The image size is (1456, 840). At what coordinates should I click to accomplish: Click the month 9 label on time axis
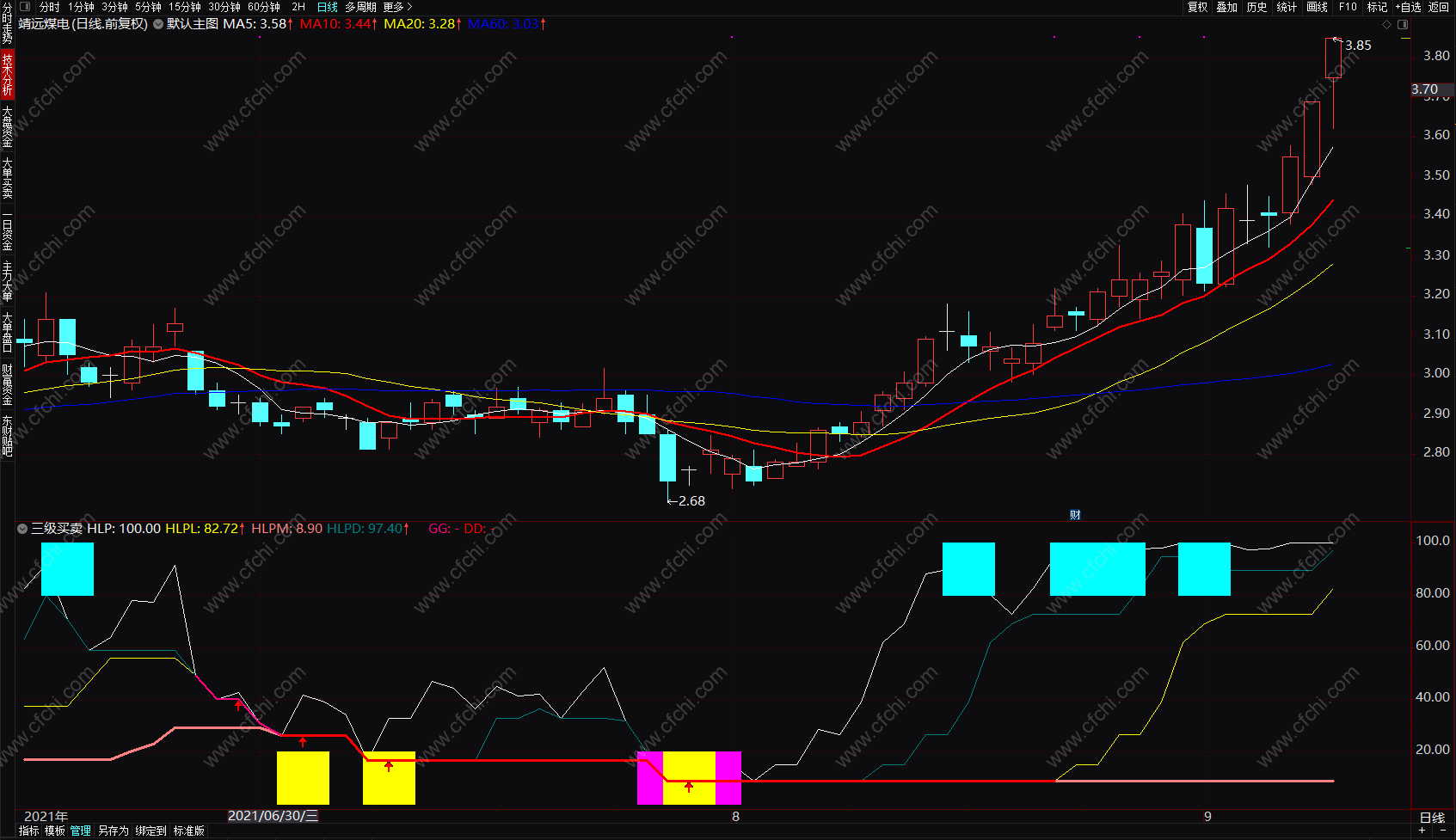[1207, 817]
